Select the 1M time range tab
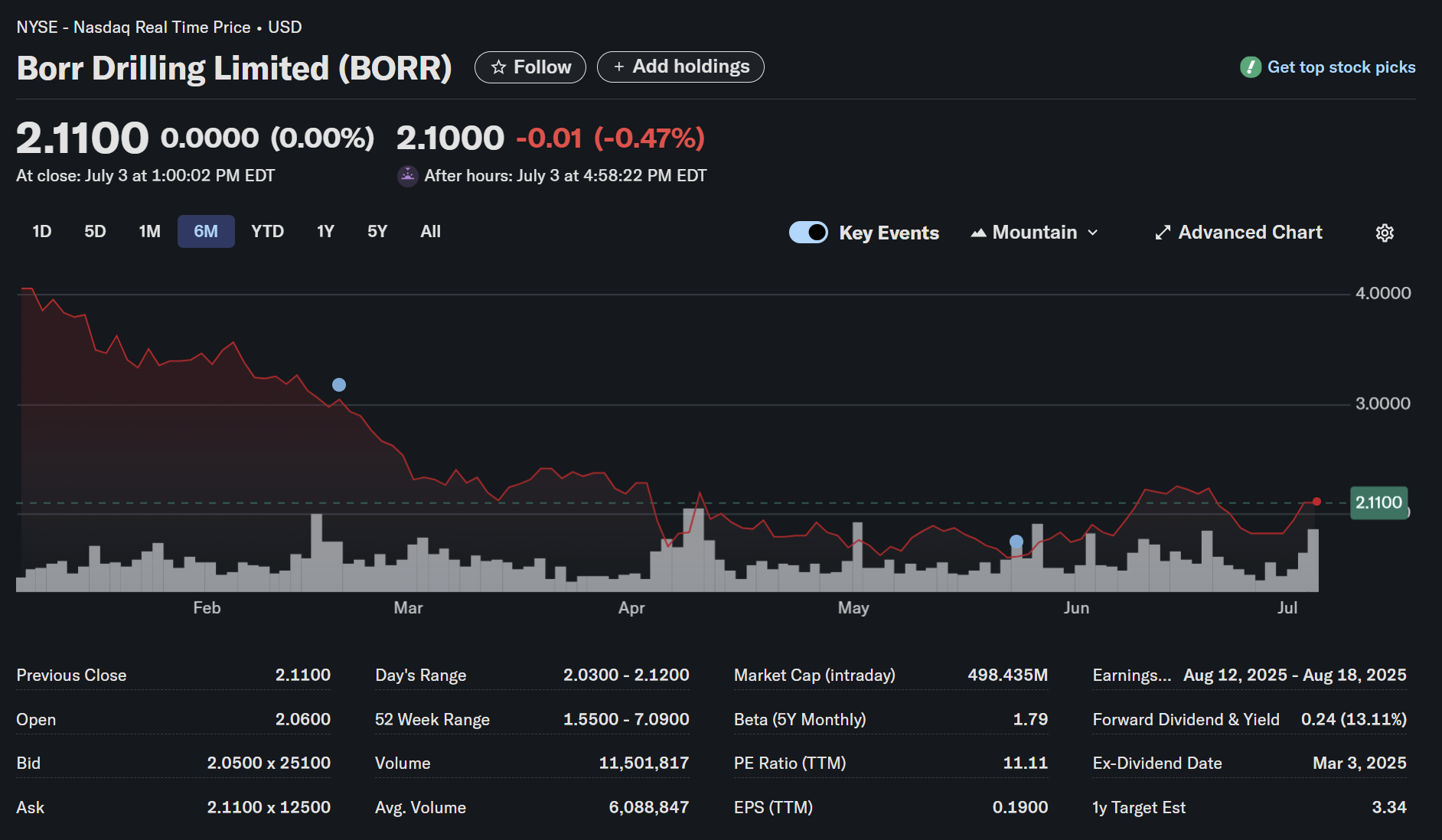The height and width of the screenshot is (840, 1442). [150, 232]
